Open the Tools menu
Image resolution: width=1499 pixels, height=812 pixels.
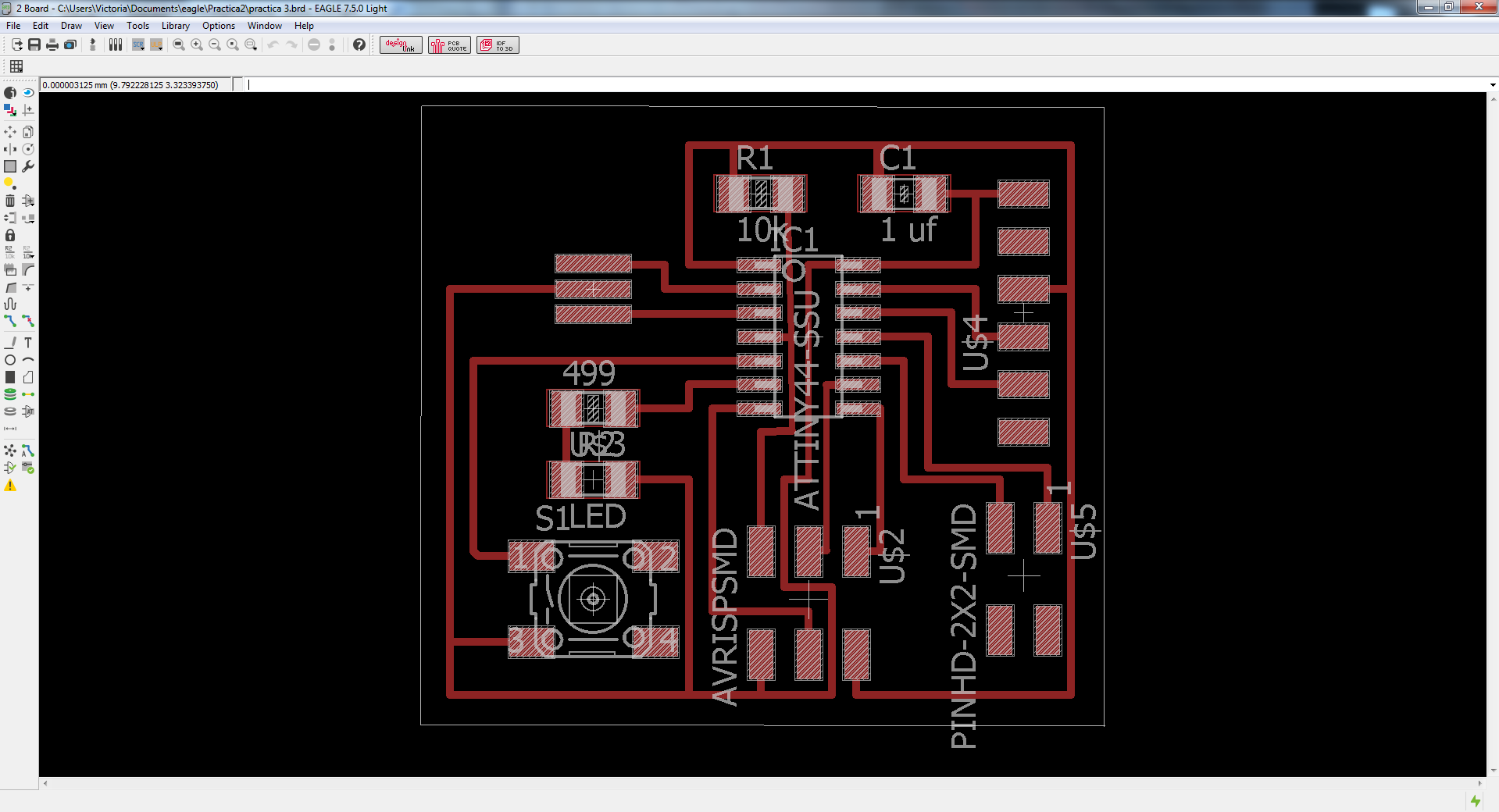(137, 26)
